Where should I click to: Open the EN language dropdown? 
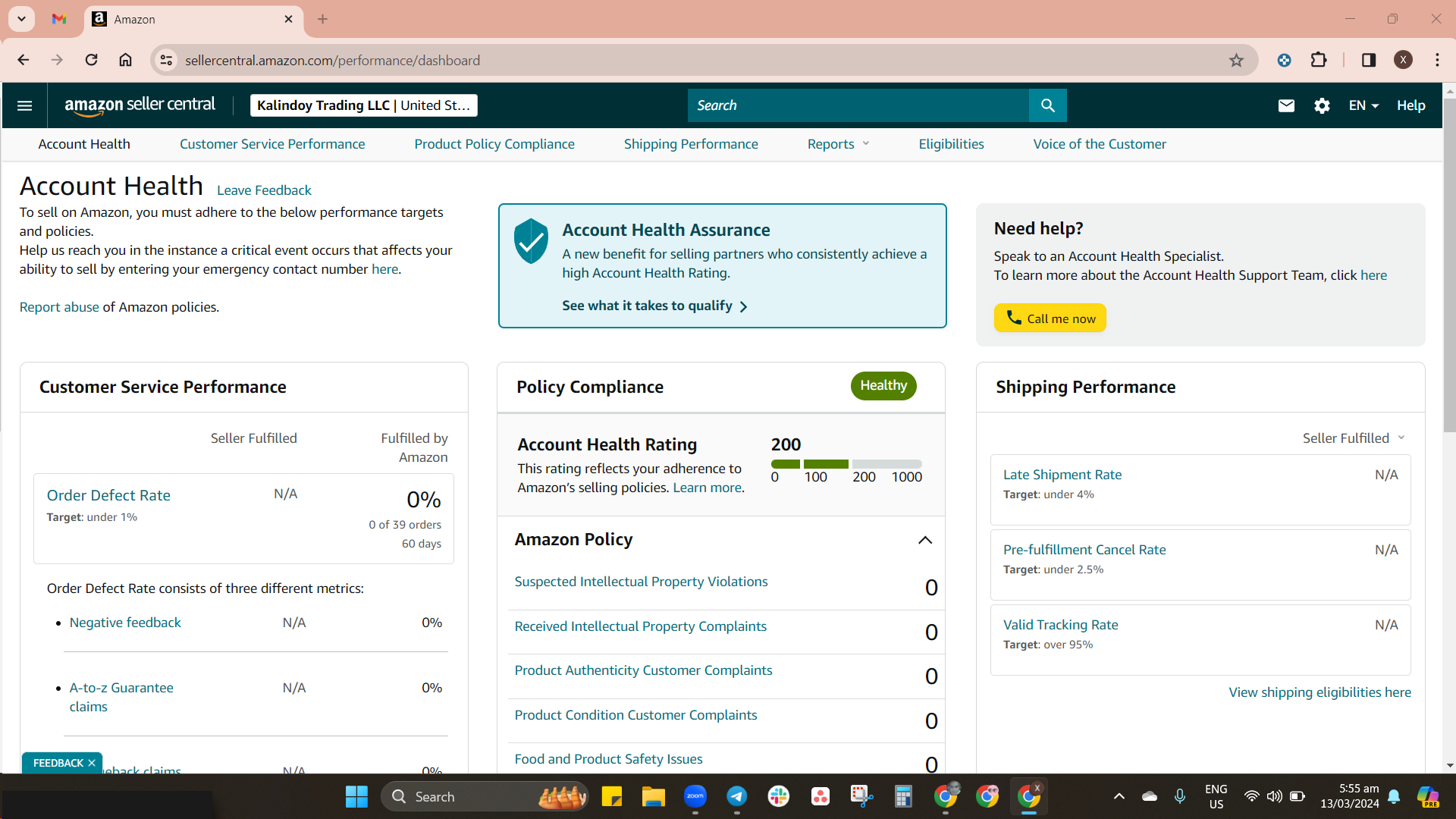1363,105
